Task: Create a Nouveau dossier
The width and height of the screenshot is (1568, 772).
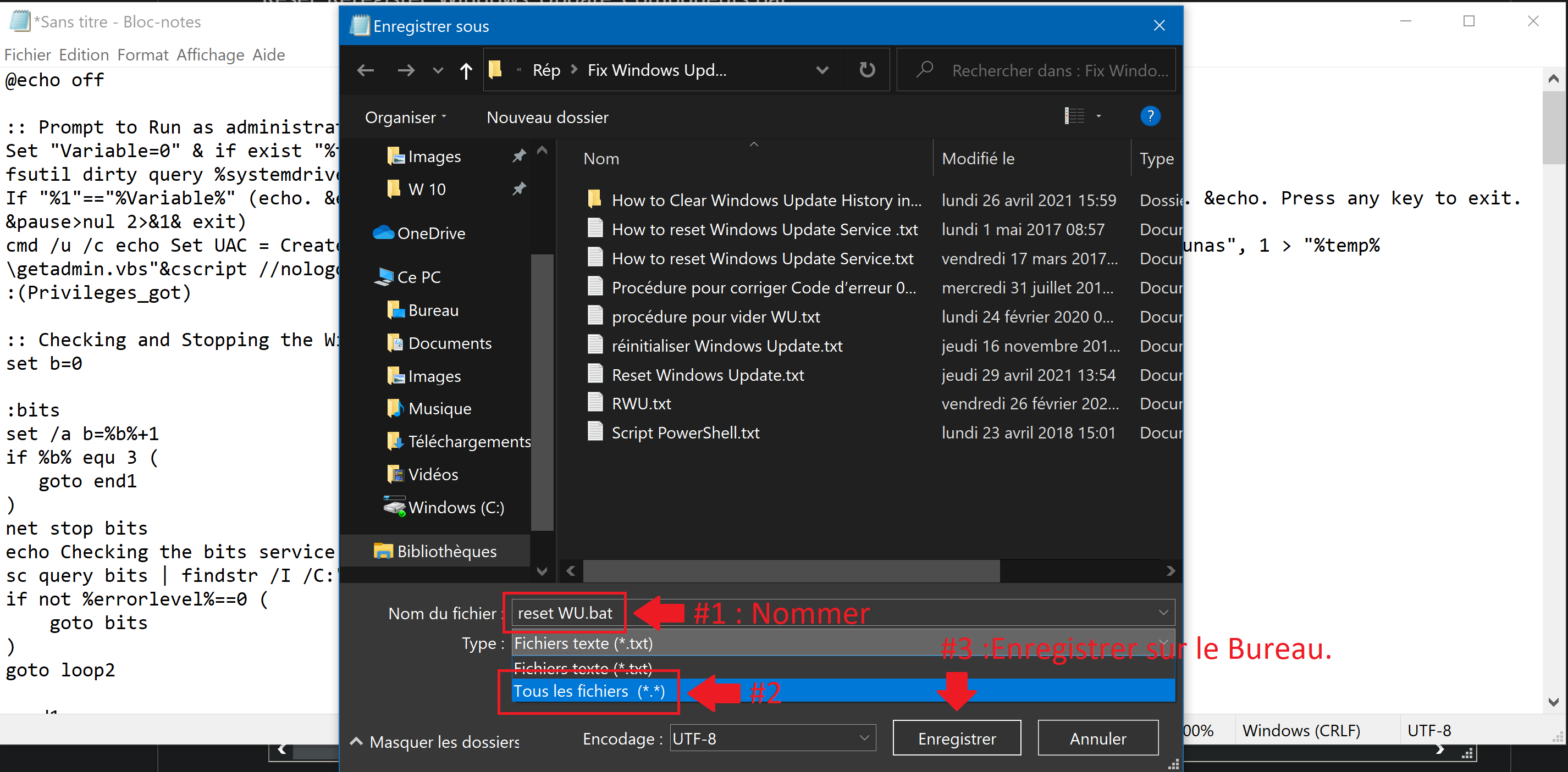Action: [547, 118]
